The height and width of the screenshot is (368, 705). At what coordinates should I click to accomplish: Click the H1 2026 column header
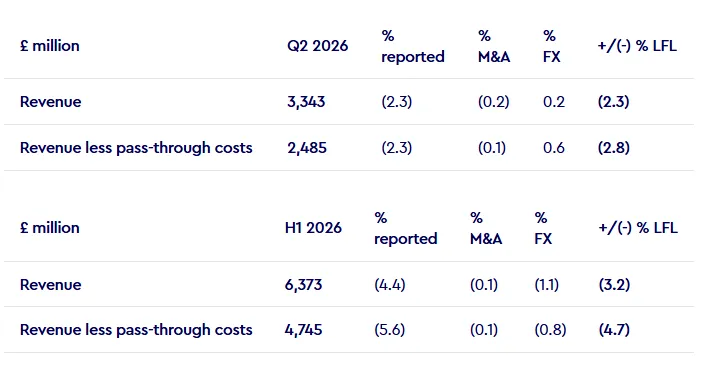313,228
